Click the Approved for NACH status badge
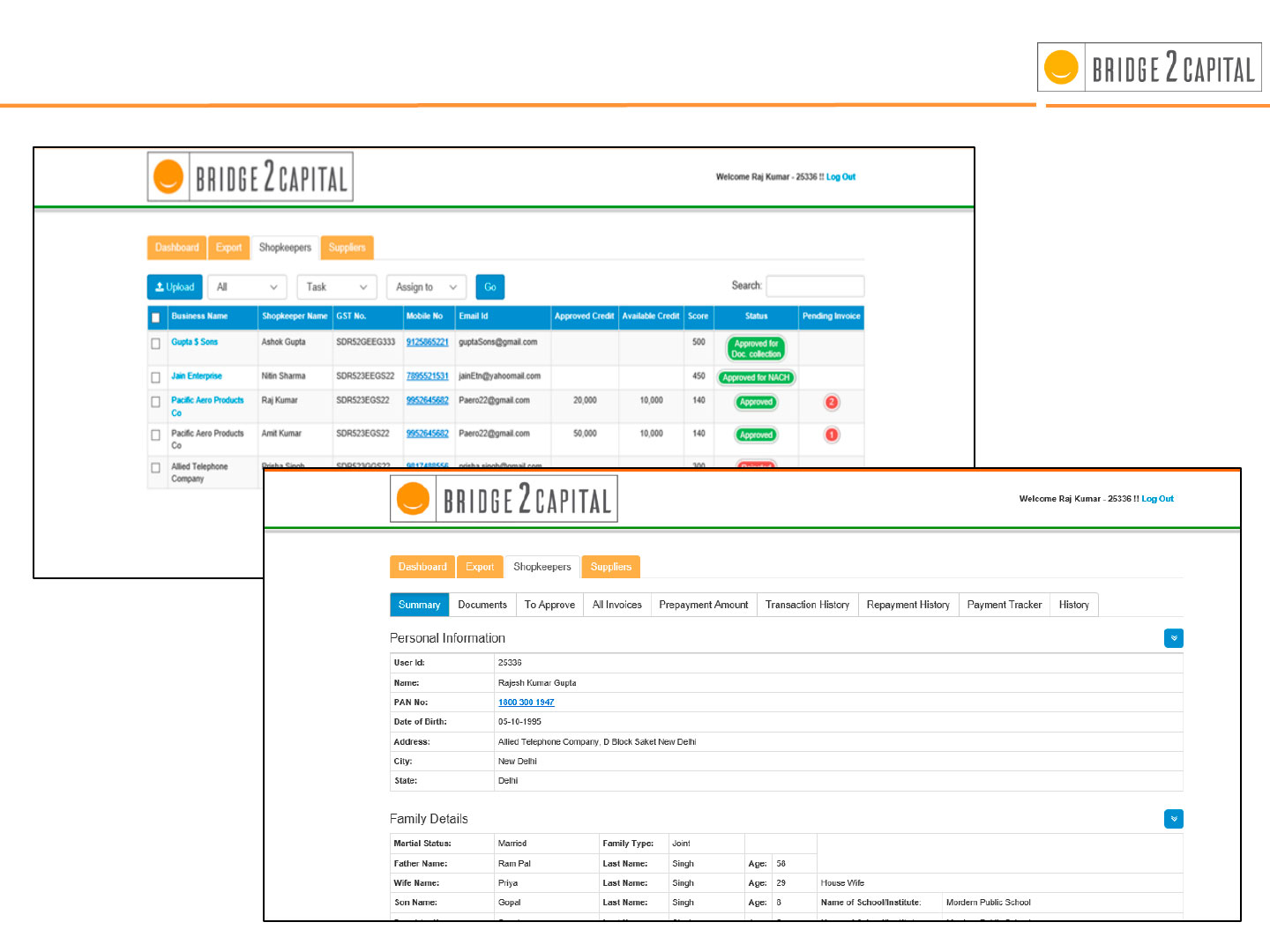Screen dimensions: 1270x952 (756, 377)
